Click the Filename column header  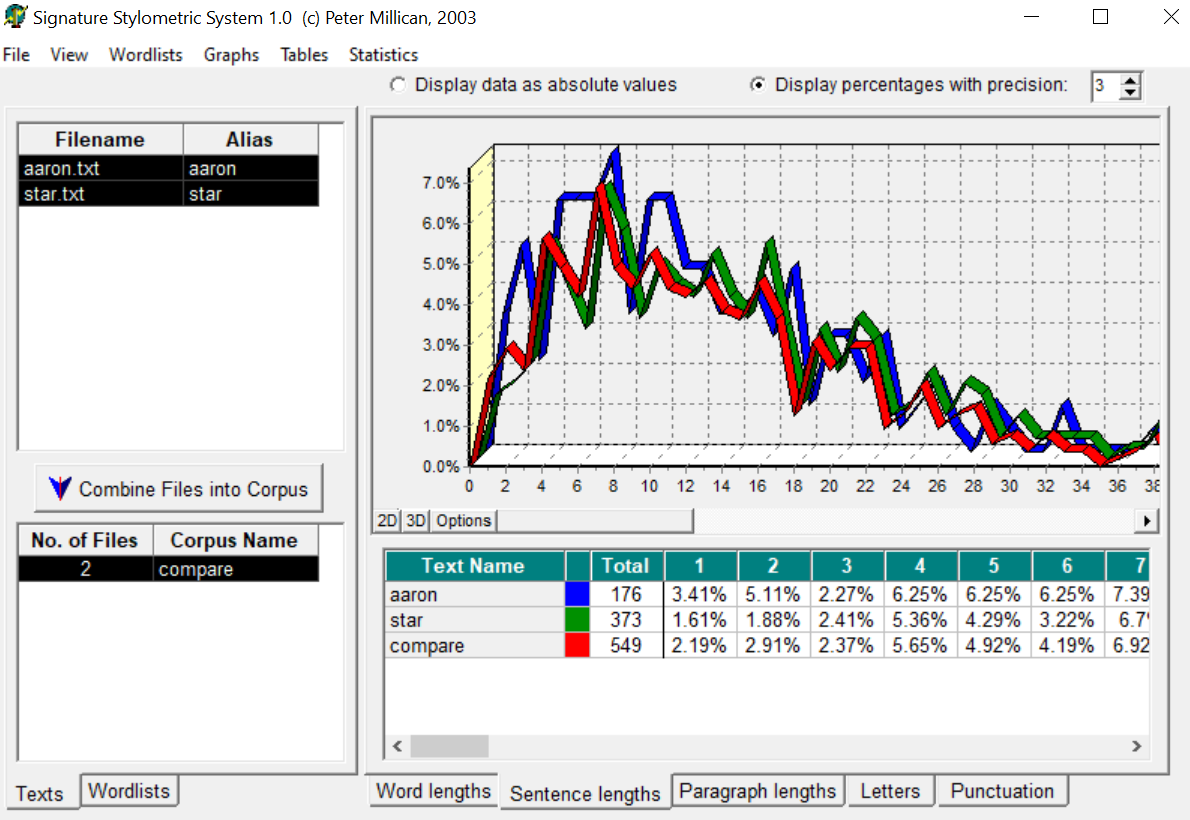tap(100, 140)
